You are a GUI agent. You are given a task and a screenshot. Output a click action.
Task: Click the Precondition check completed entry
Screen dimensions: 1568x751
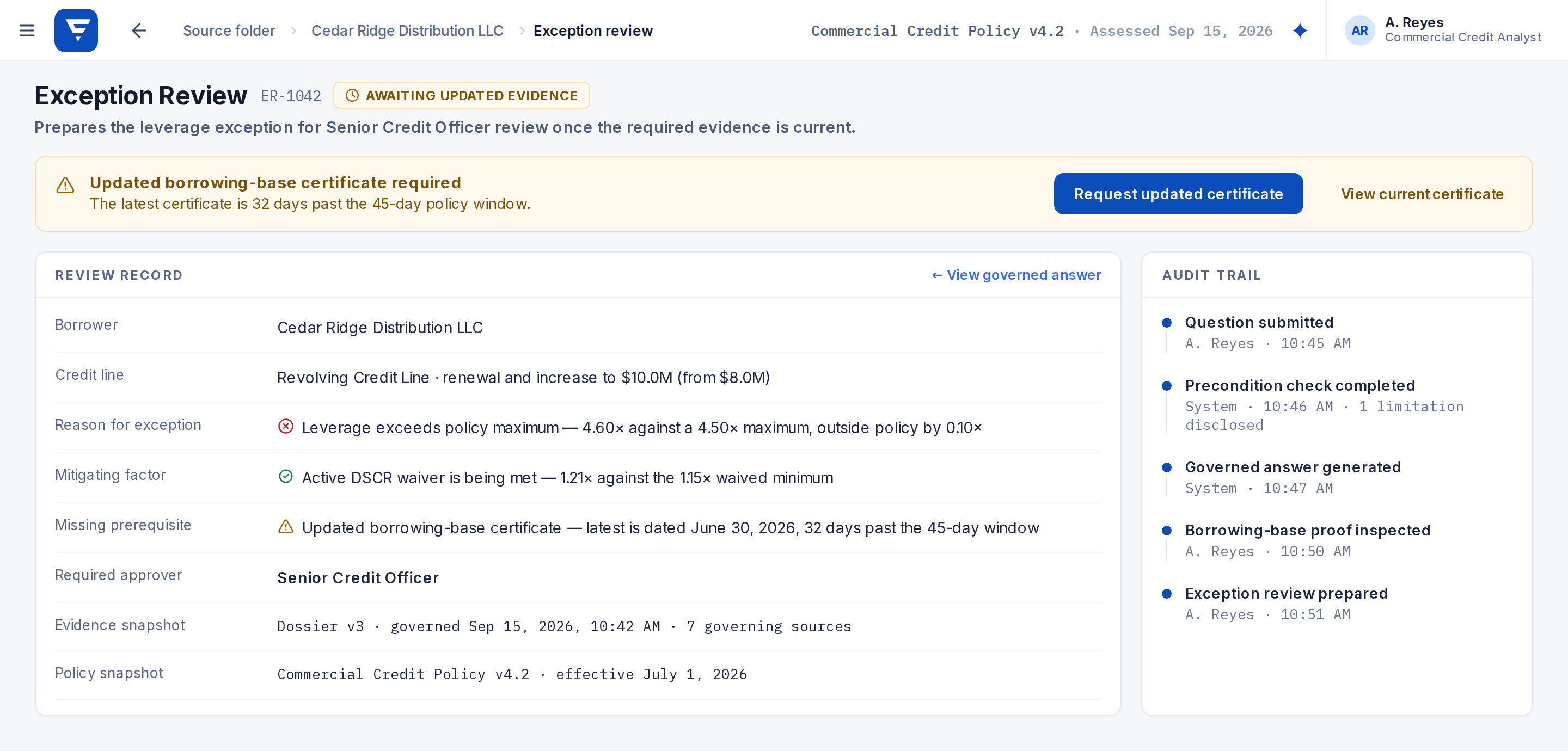click(1324, 405)
